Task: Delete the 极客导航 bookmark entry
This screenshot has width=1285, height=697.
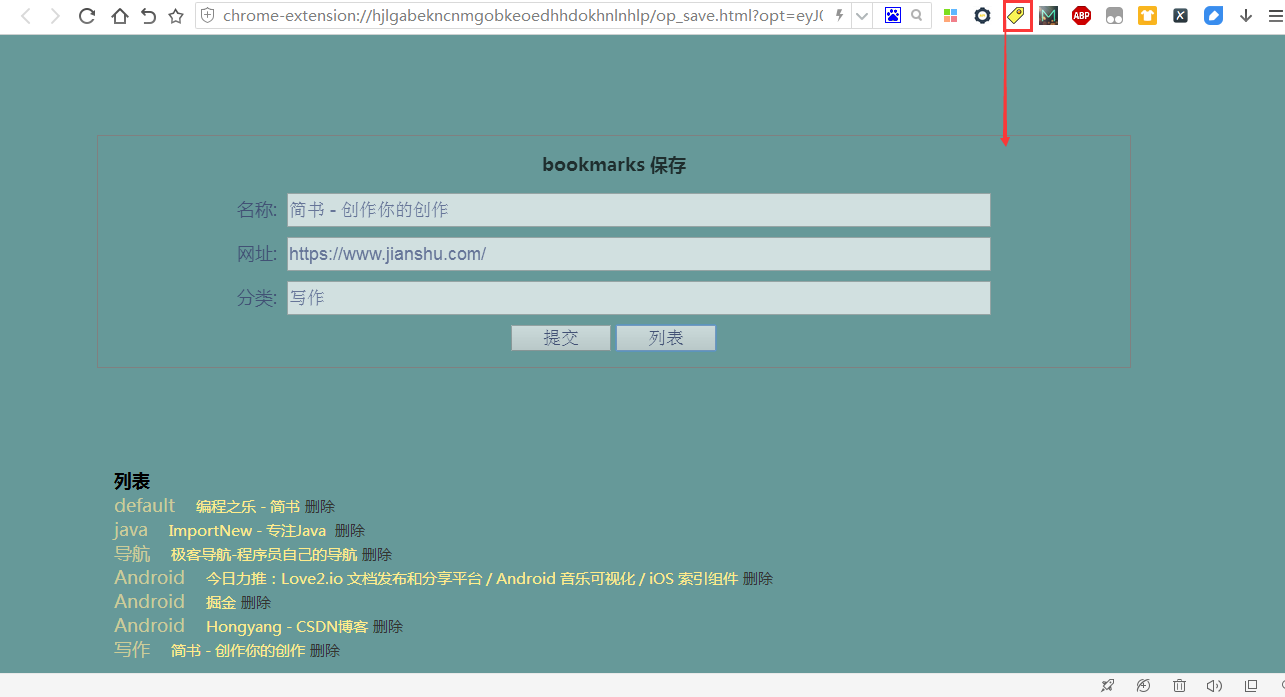Action: coord(377,555)
